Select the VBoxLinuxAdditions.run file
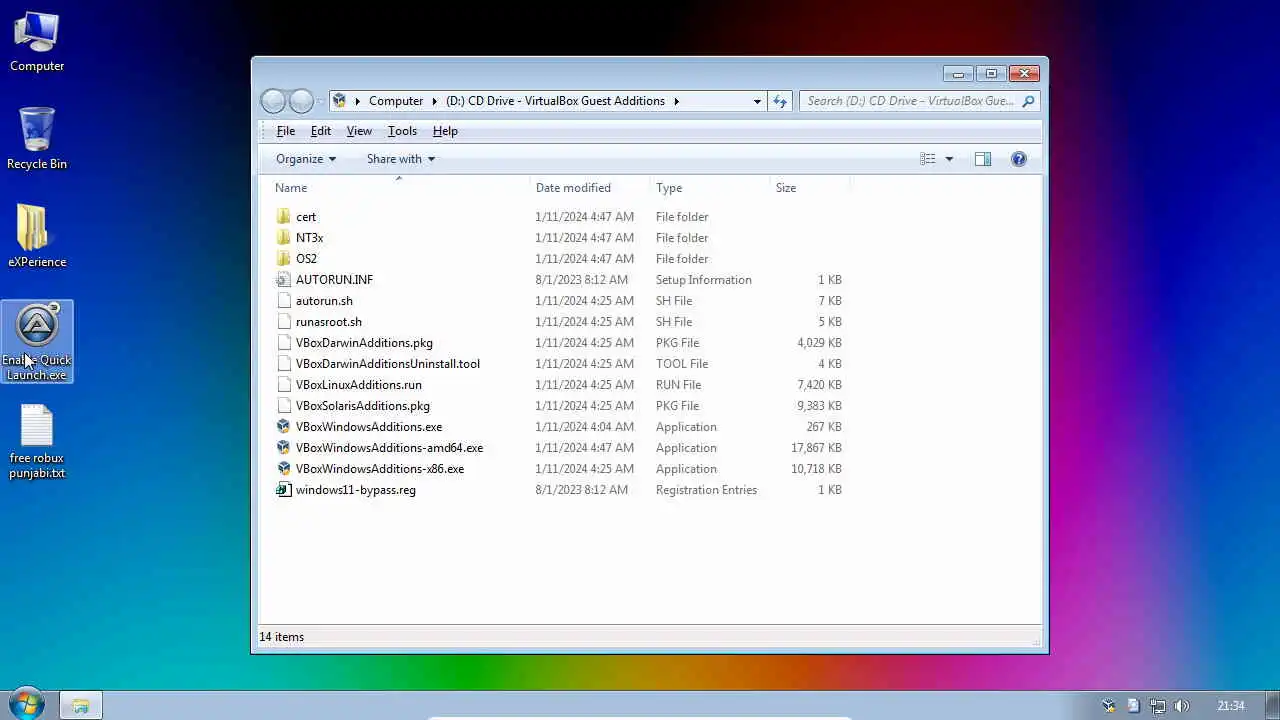Image resolution: width=1280 pixels, height=720 pixels. click(x=359, y=385)
